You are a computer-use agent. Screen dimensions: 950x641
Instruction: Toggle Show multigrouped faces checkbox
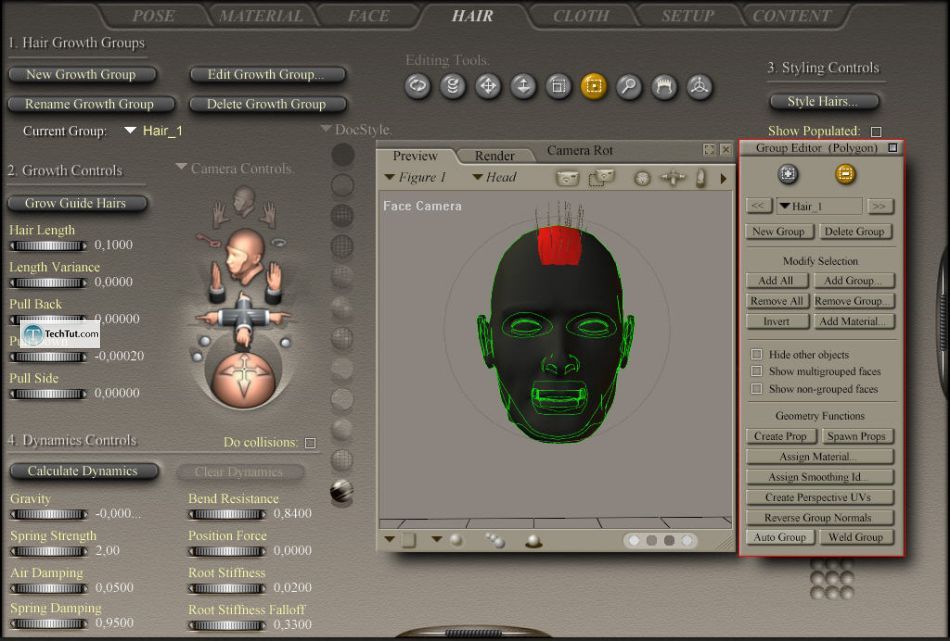[757, 372]
